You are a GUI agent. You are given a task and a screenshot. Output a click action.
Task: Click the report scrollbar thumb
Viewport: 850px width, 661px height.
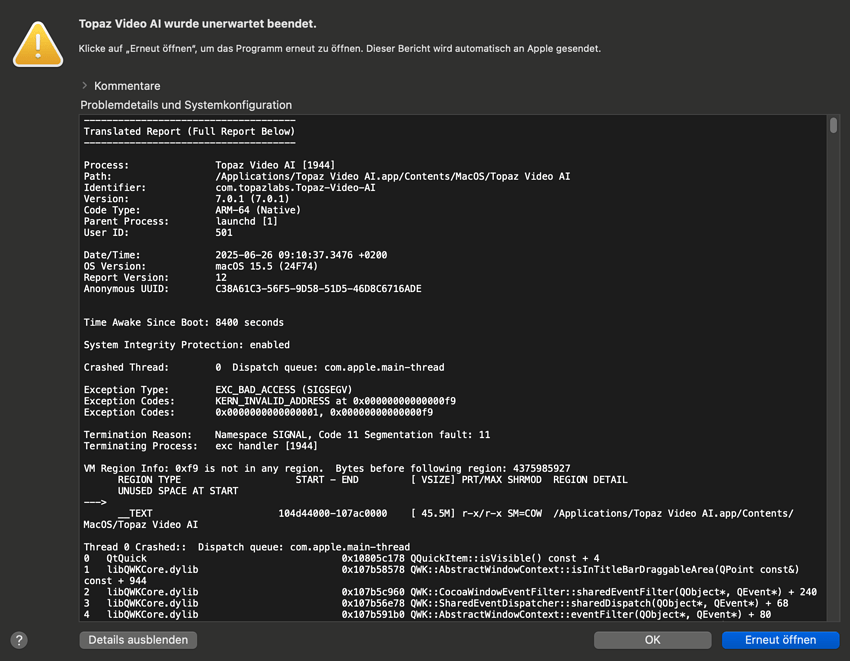point(833,125)
